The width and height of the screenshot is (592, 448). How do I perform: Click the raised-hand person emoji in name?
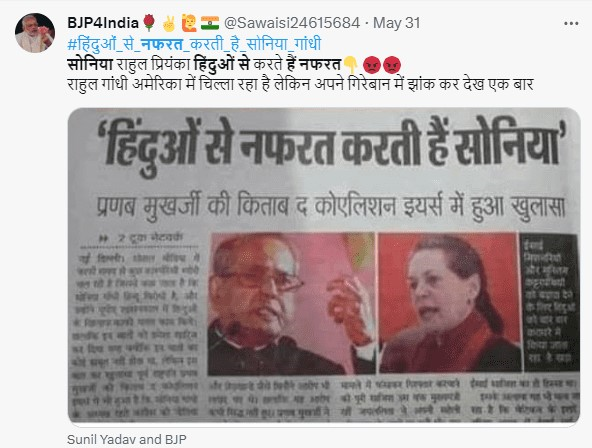tap(189, 23)
